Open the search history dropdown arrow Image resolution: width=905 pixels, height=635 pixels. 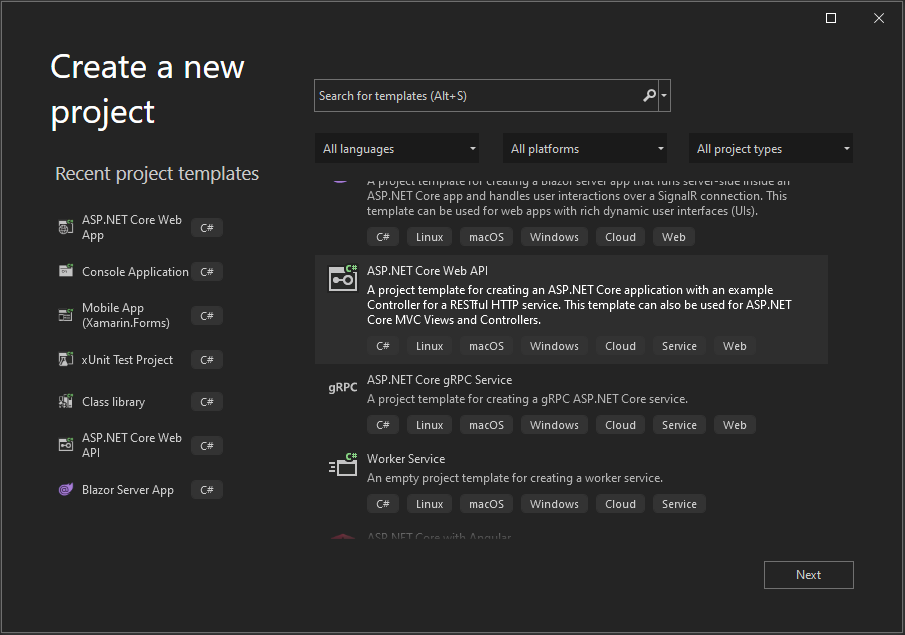(x=664, y=95)
